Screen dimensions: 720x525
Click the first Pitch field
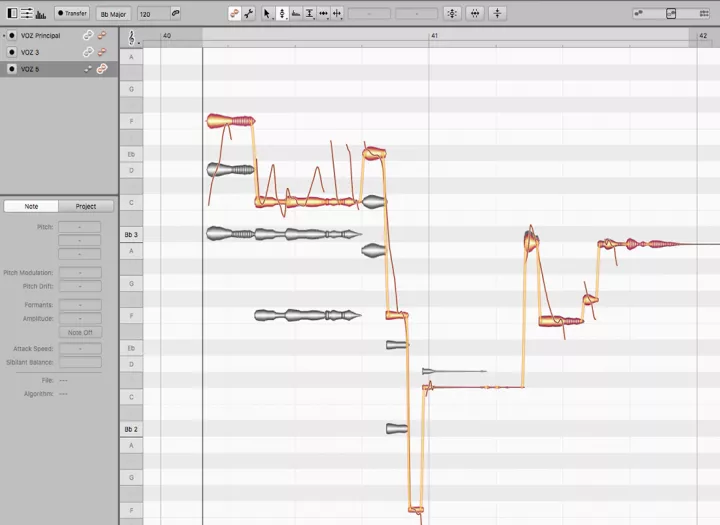(79, 227)
